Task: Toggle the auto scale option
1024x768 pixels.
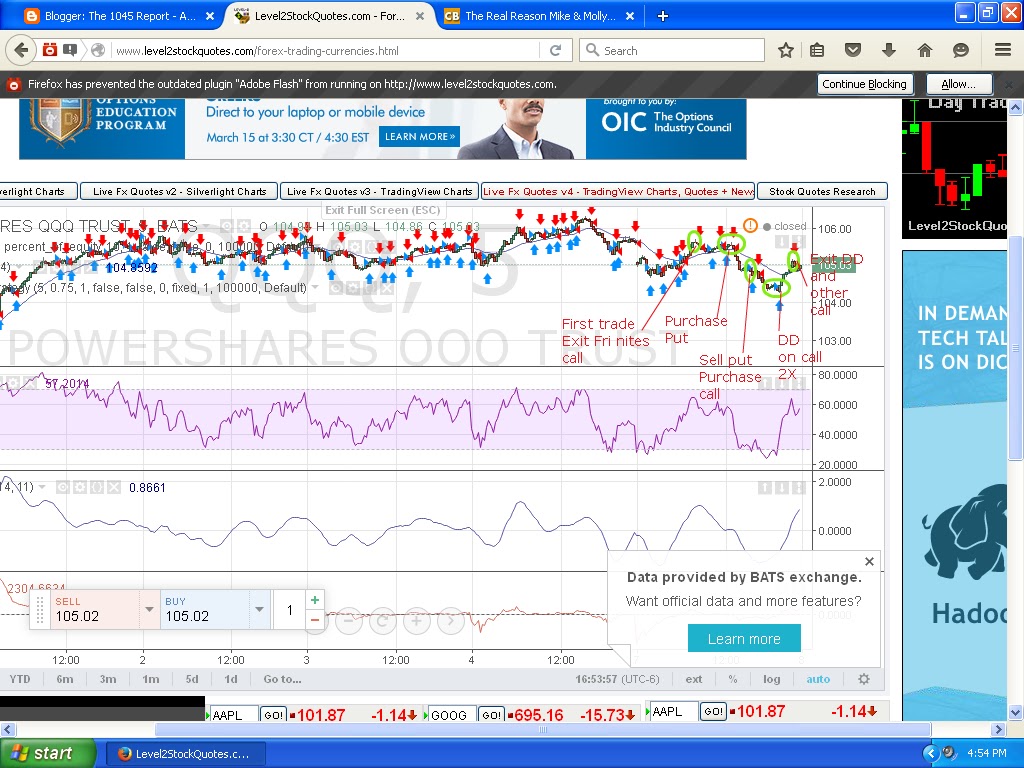Action: point(818,679)
